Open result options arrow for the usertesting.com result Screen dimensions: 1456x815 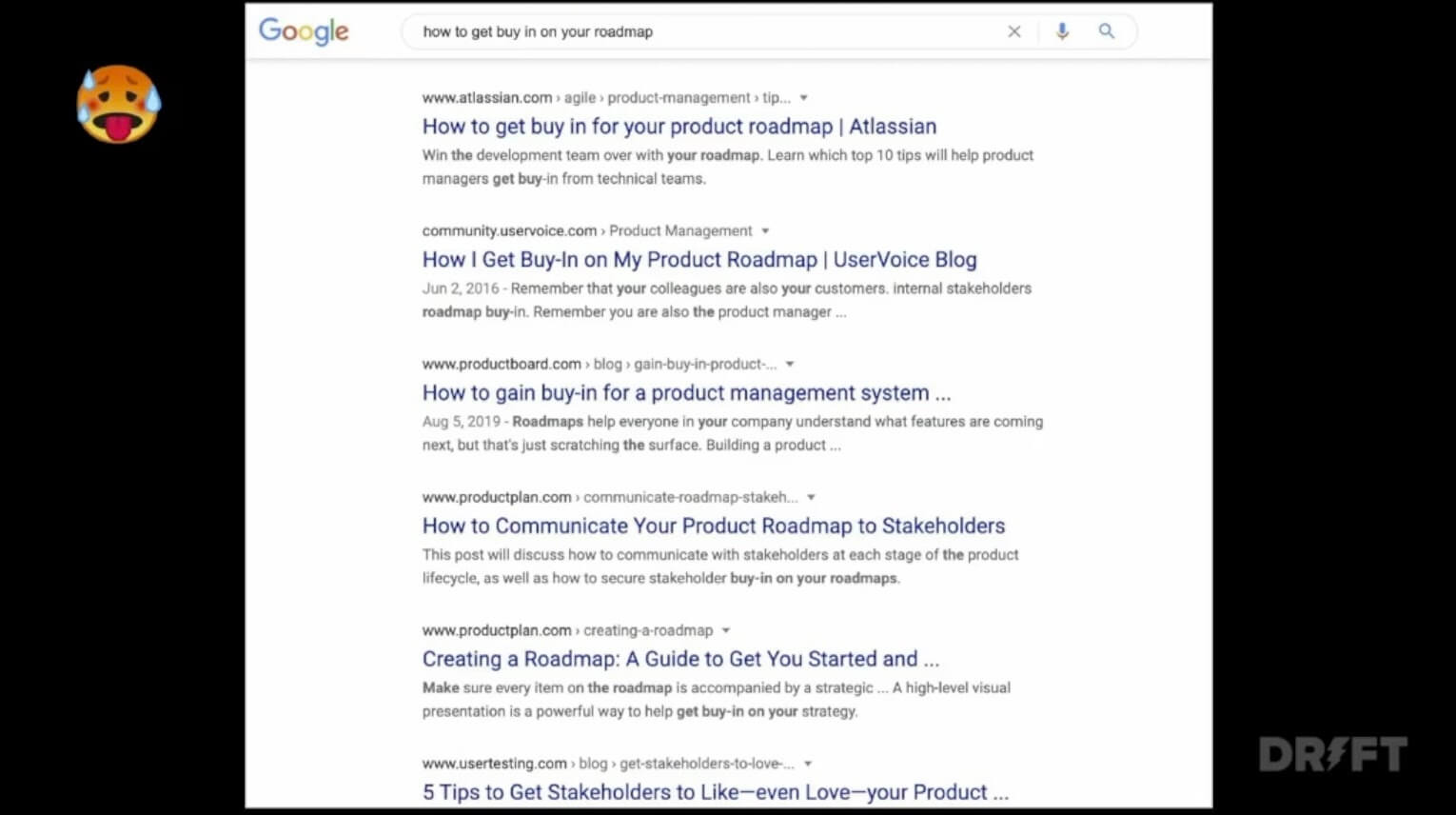(x=807, y=763)
